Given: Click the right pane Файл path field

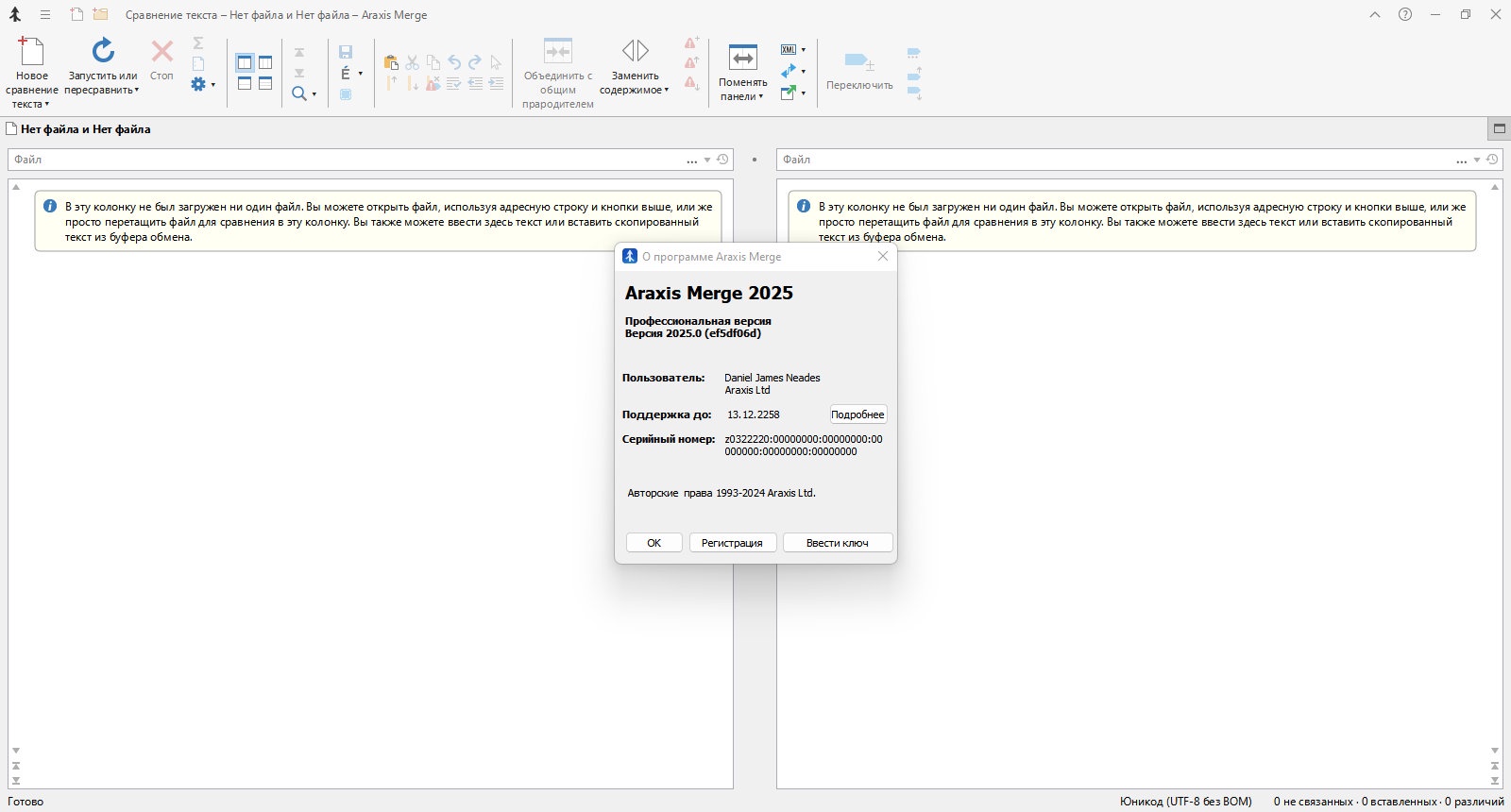Looking at the screenshot, I should (x=1114, y=160).
